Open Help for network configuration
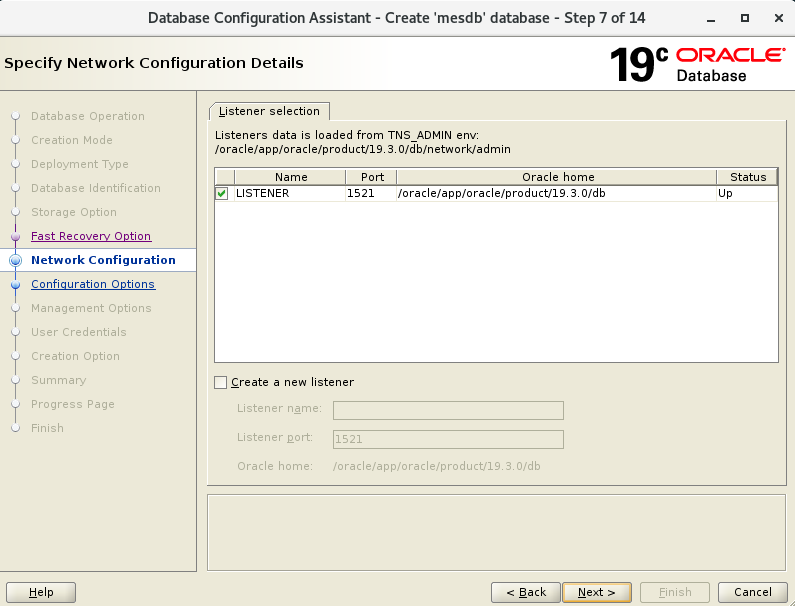This screenshot has height=606, width=795. pos(41,592)
